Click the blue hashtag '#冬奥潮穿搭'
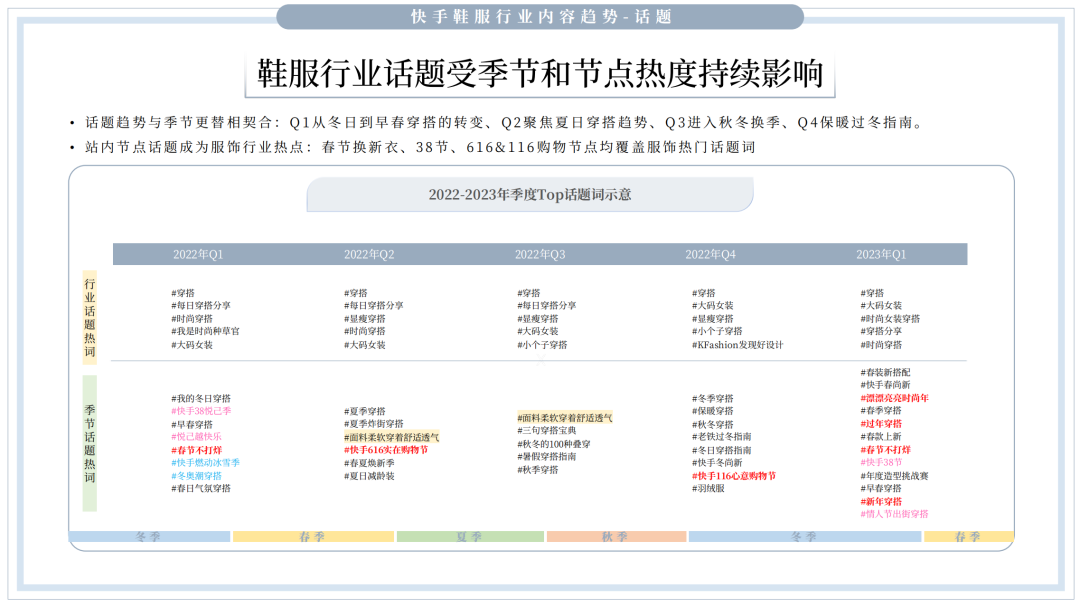 196,476
